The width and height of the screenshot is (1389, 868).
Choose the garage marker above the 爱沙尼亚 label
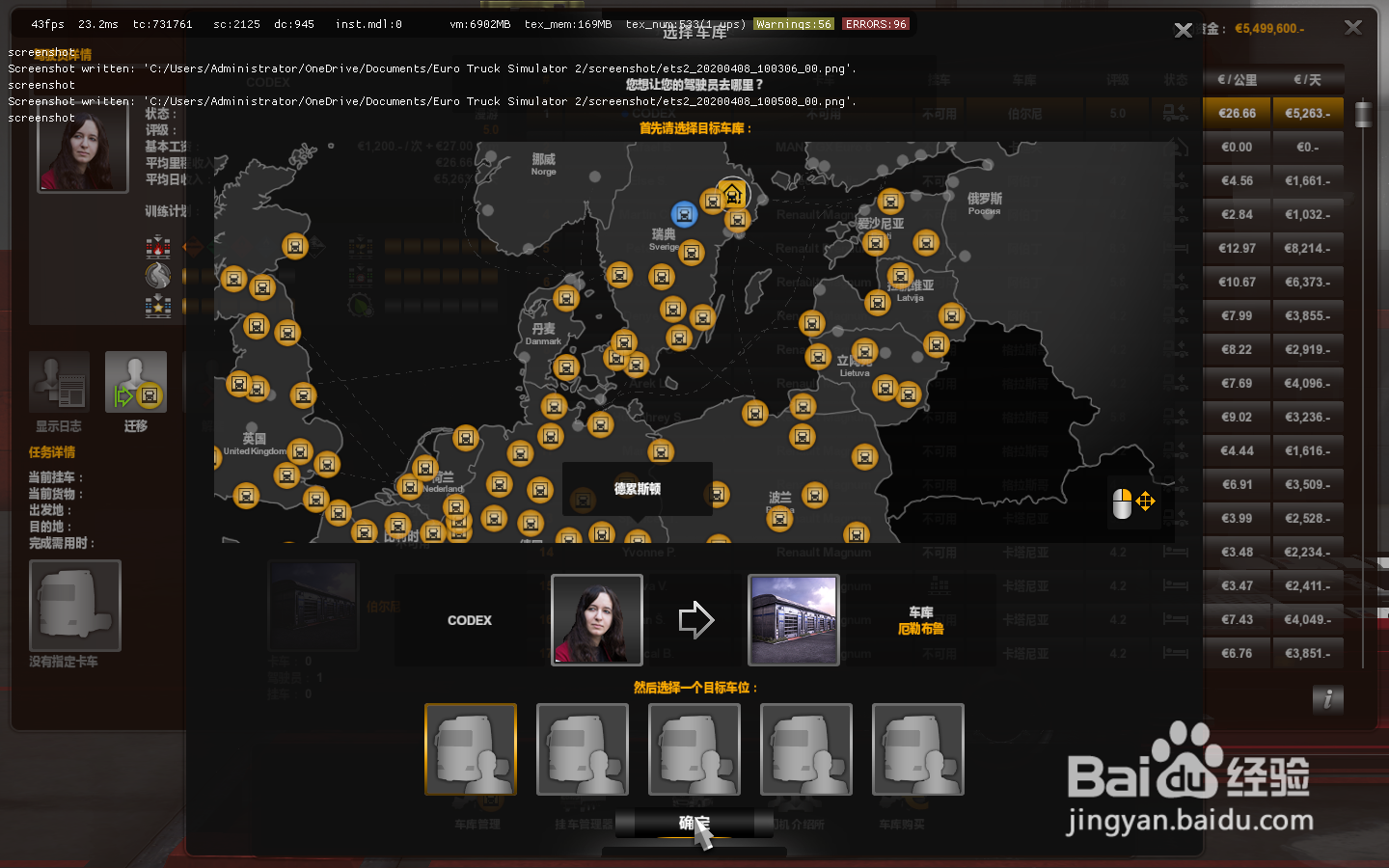[x=890, y=202]
